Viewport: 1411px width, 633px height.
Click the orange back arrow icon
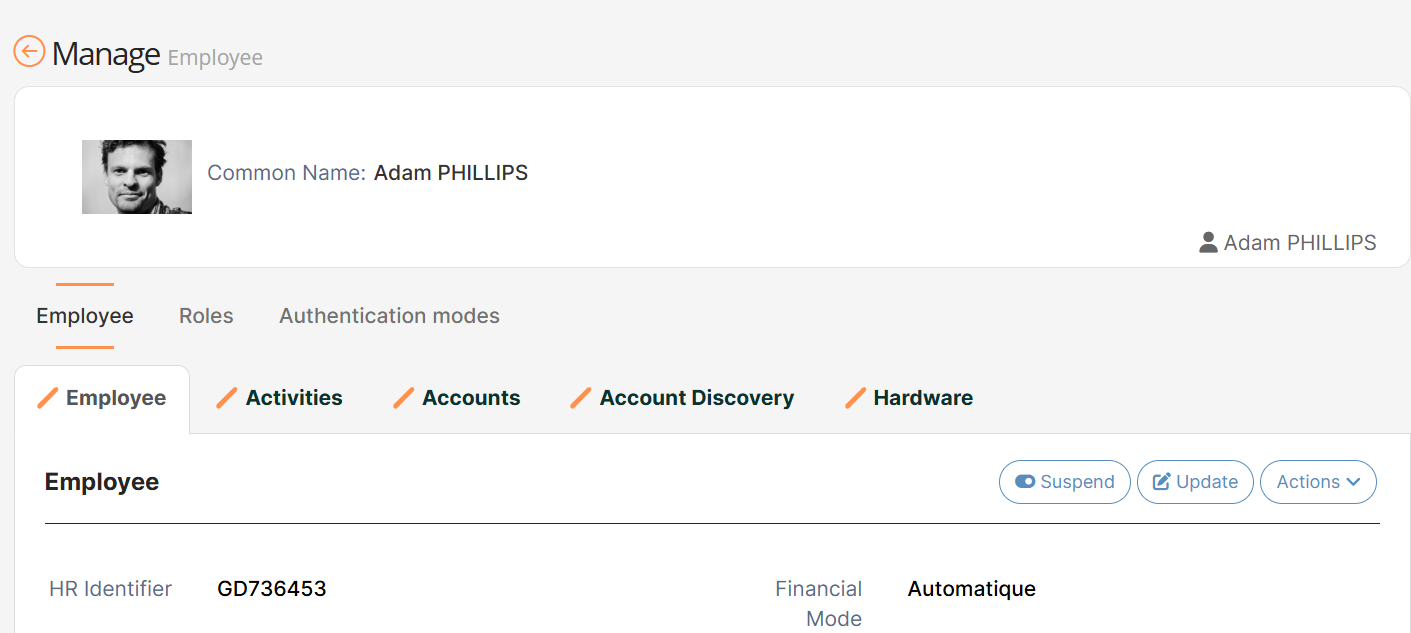29,51
